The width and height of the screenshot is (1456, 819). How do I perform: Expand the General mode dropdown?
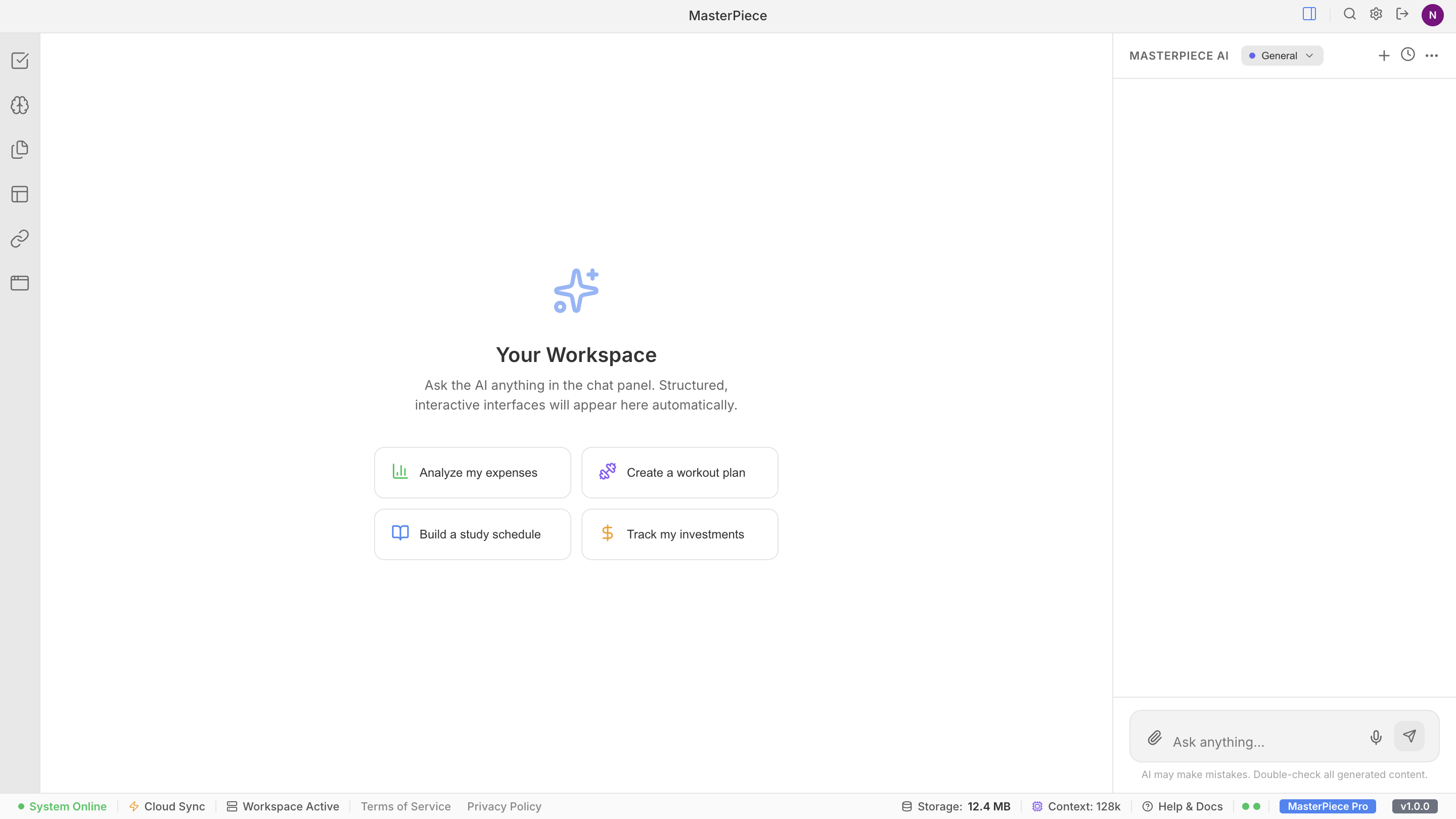(x=1282, y=56)
